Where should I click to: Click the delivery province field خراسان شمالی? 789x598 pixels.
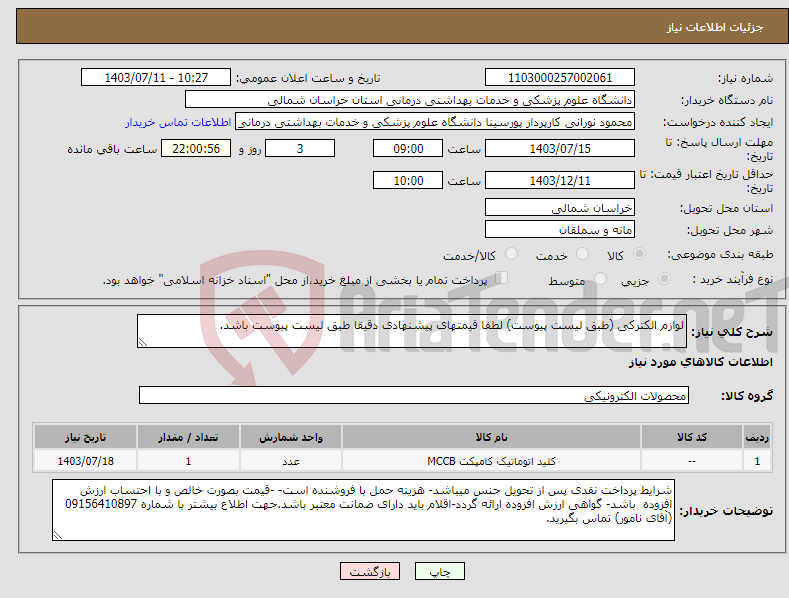560,207
